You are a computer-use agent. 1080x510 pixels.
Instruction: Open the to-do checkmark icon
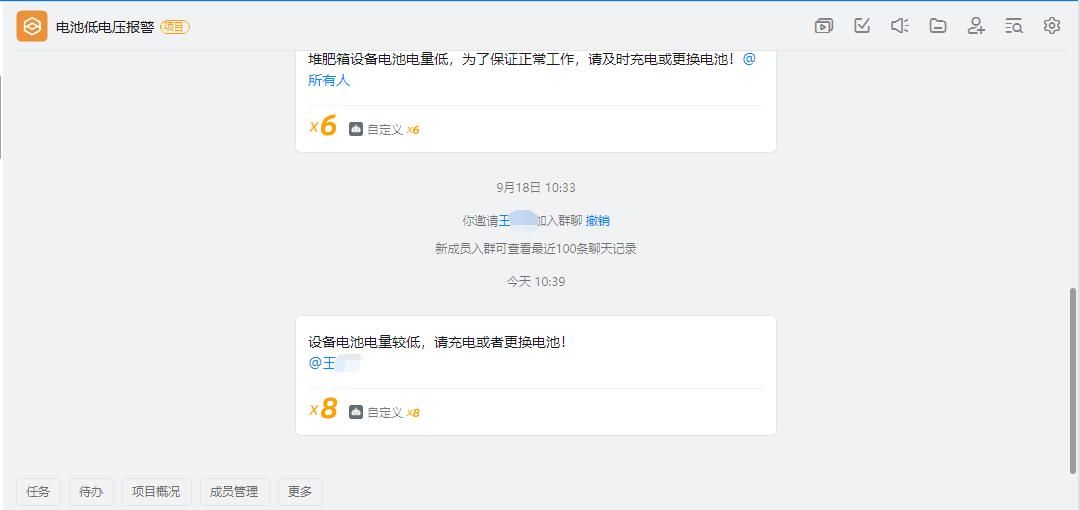pos(862,26)
